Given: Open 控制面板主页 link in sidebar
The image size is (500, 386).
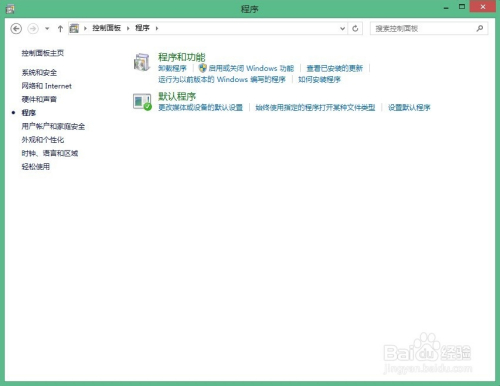Looking at the screenshot, I should pos(43,53).
